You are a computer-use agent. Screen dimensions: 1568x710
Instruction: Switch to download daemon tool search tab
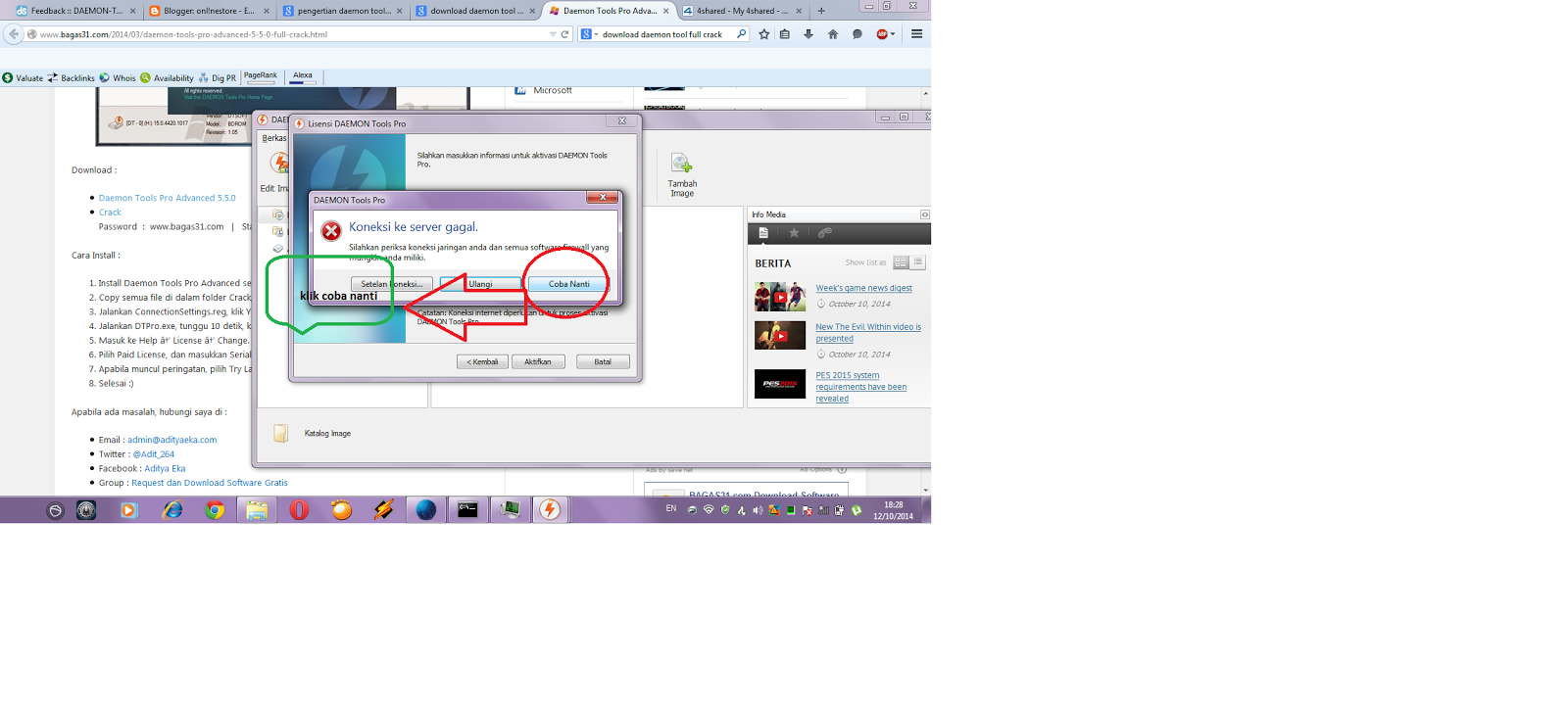click(475, 11)
